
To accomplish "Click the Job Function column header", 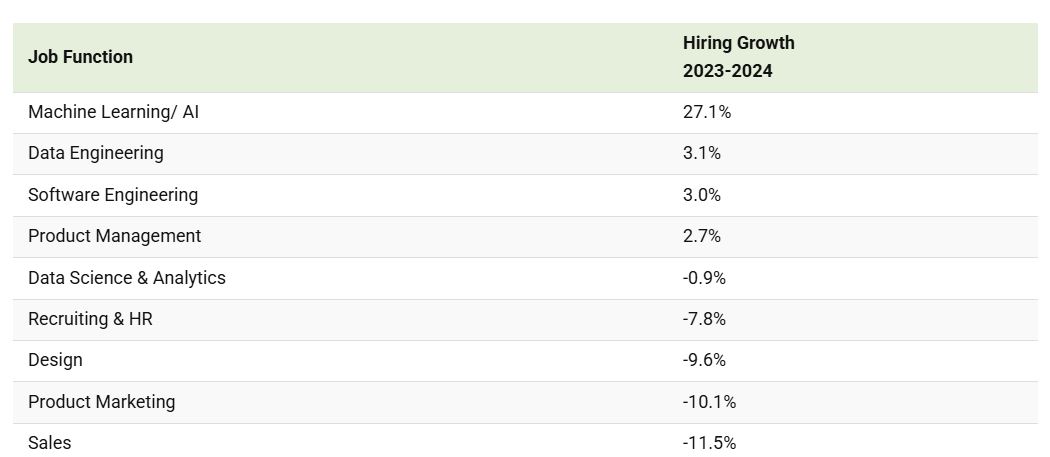I will [x=80, y=57].
